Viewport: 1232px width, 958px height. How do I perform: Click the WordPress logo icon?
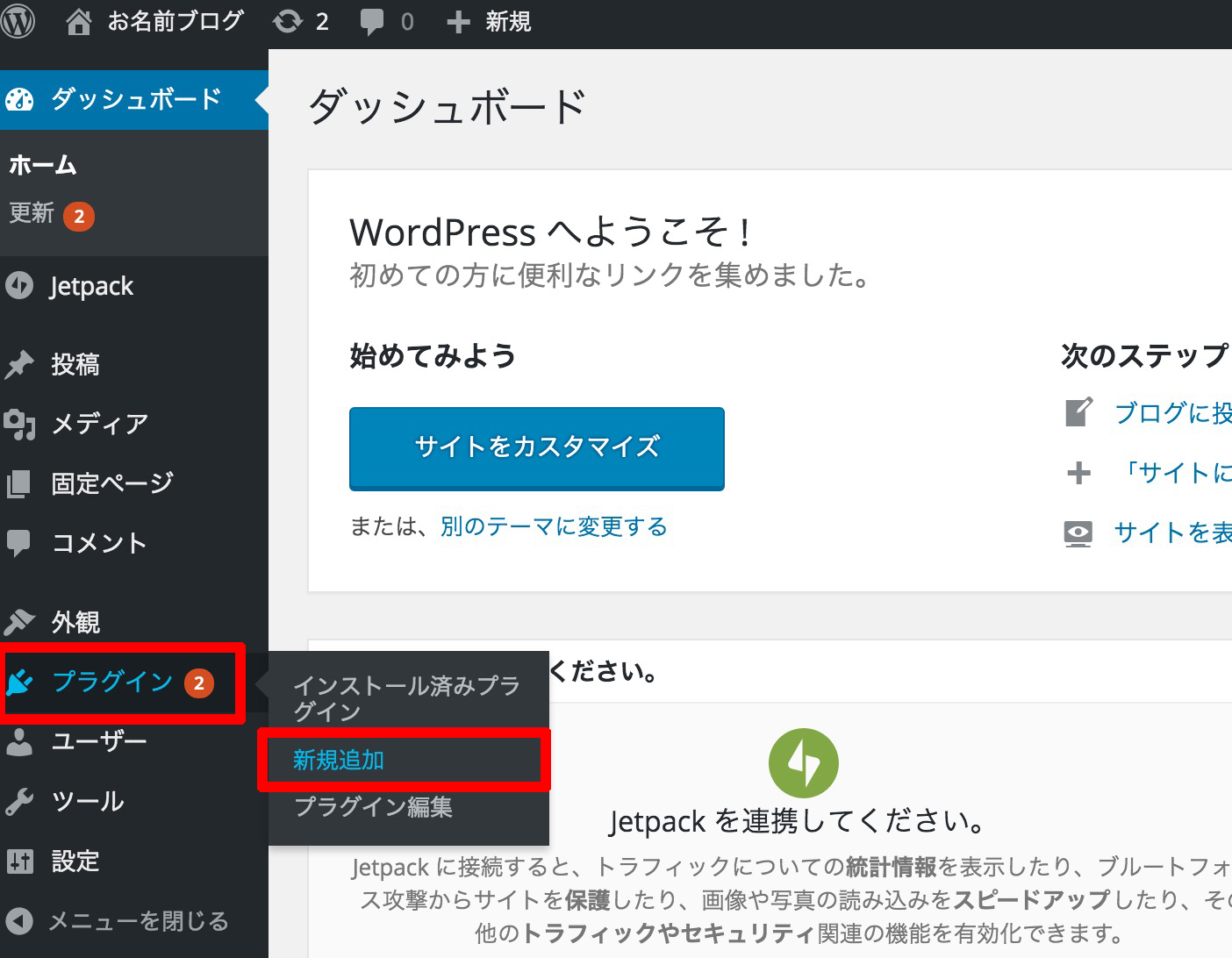click(17, 21)
